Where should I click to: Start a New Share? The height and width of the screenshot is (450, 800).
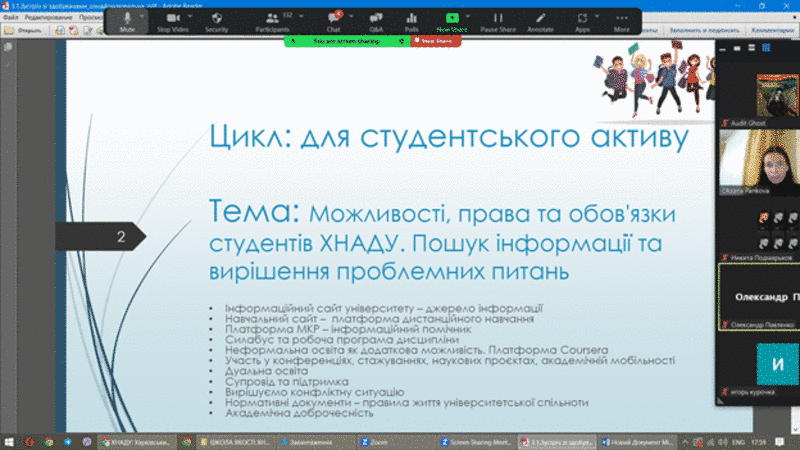452,20
